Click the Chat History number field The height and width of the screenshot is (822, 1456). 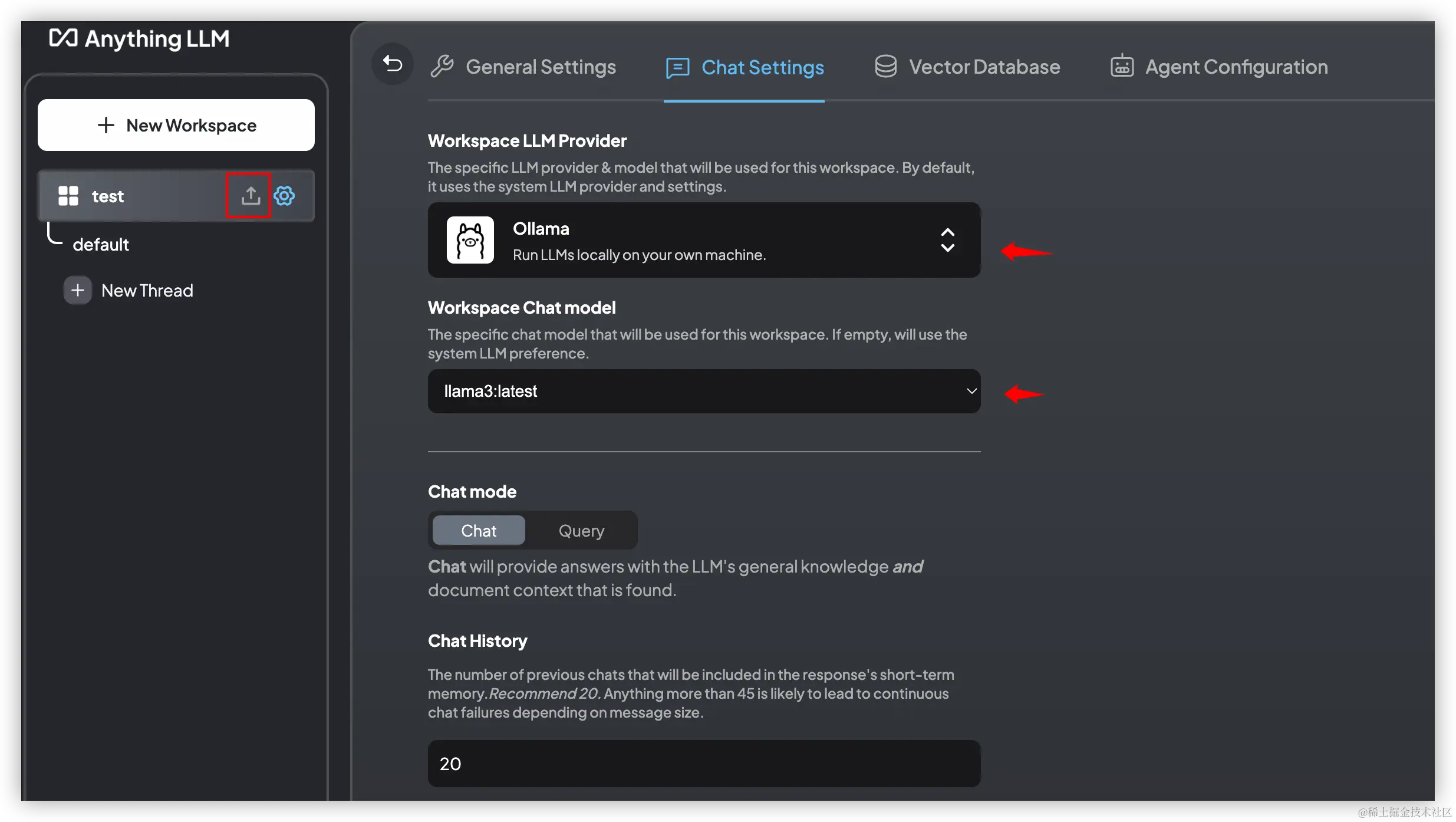(x=704, y=764)
